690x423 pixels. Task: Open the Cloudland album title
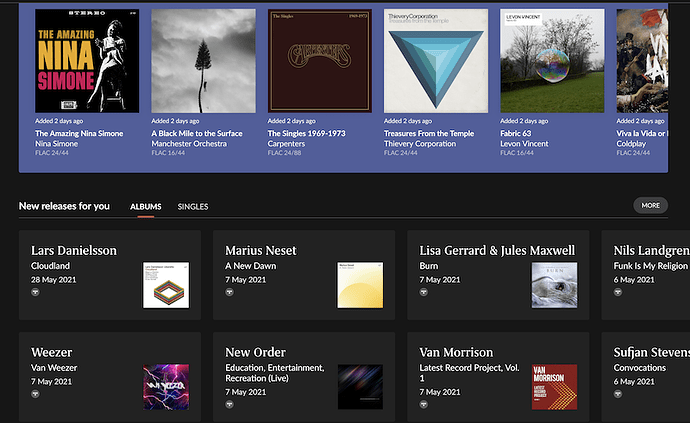[50, 266]
